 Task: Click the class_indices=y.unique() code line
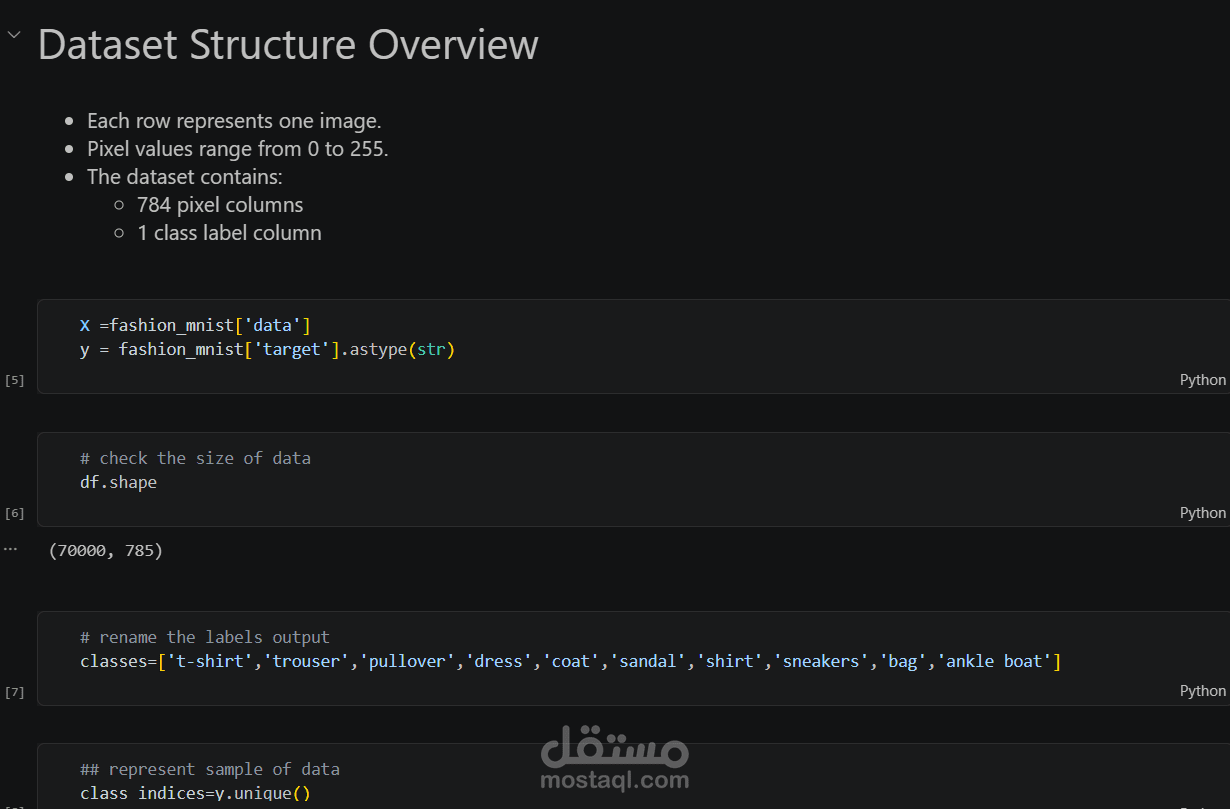(x=195, y=793)
